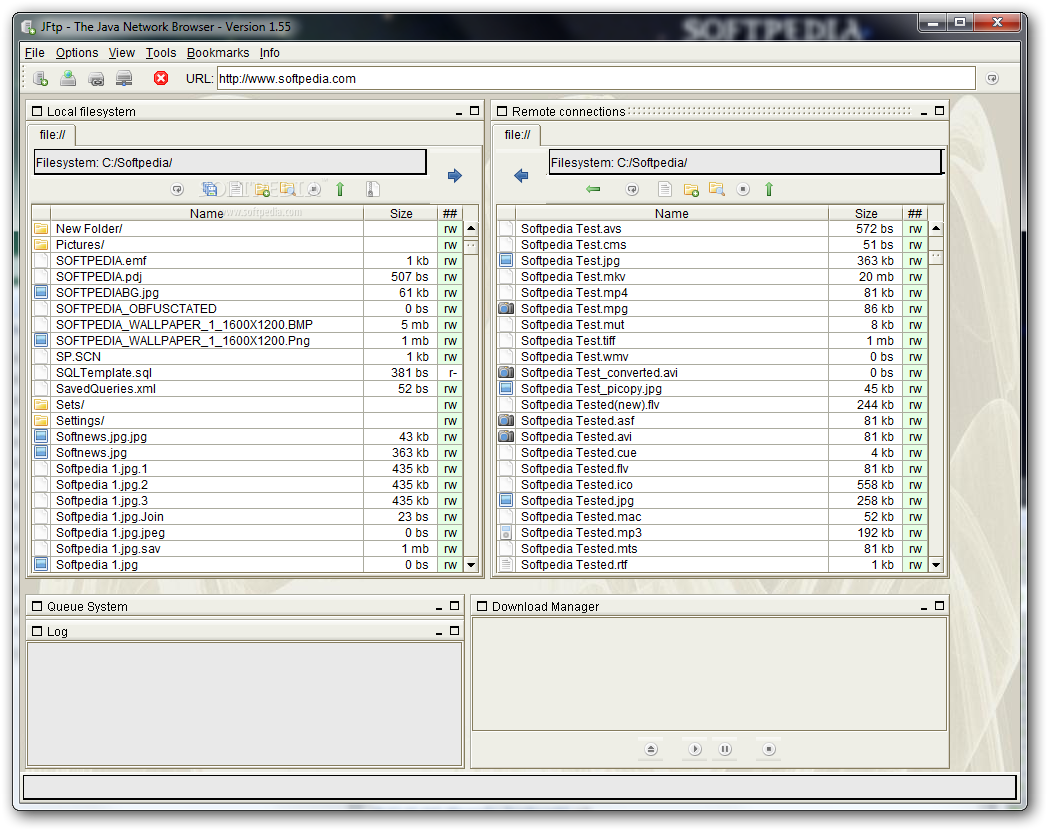
Task: Select Softpedia Test_converted.avi in remote list
Action: [712, 373]
